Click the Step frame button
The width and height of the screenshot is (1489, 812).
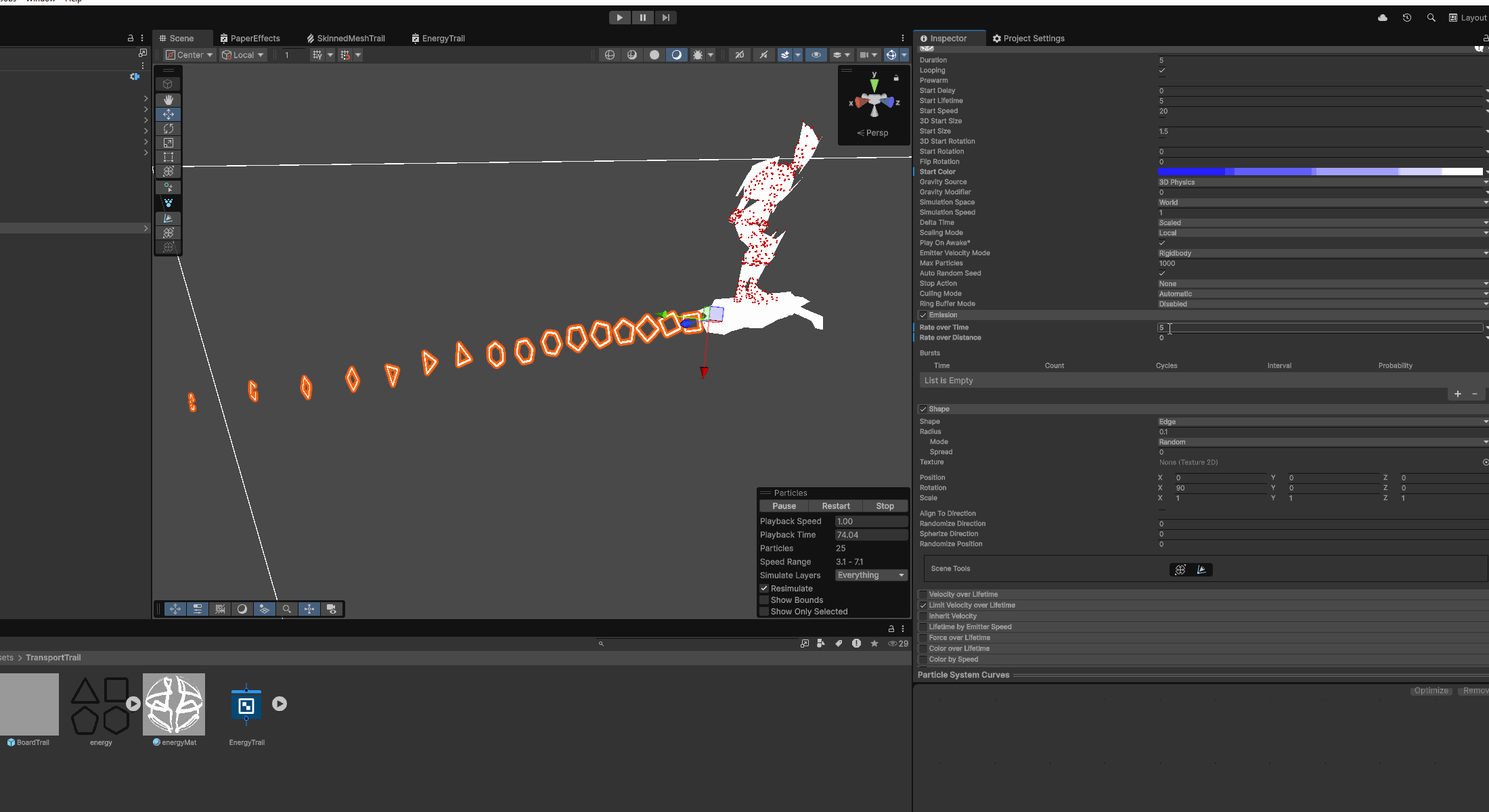click(x=665, y=18)
